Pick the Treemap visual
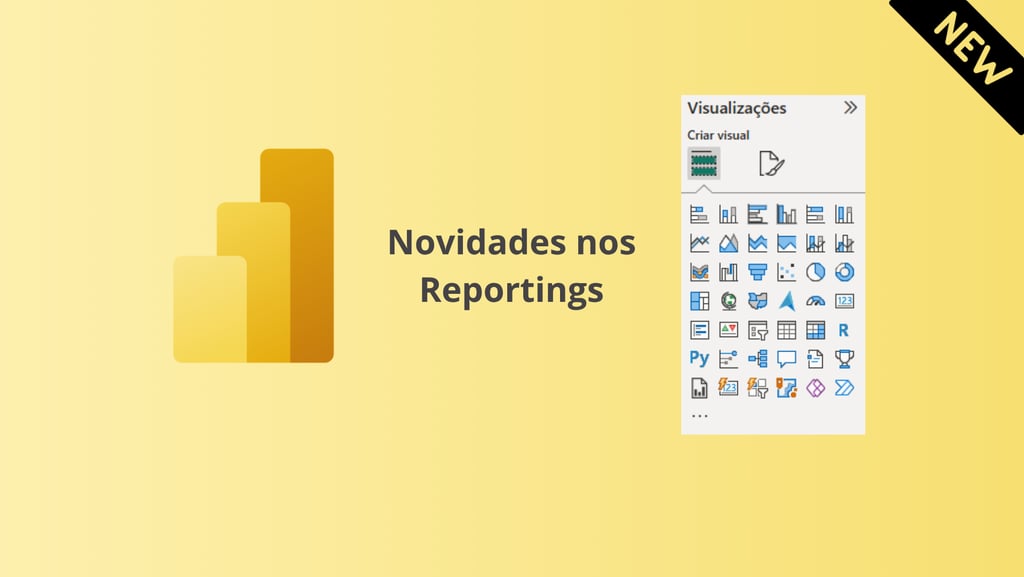Viewport: 1024px width, 577px height. pos(699,301)
